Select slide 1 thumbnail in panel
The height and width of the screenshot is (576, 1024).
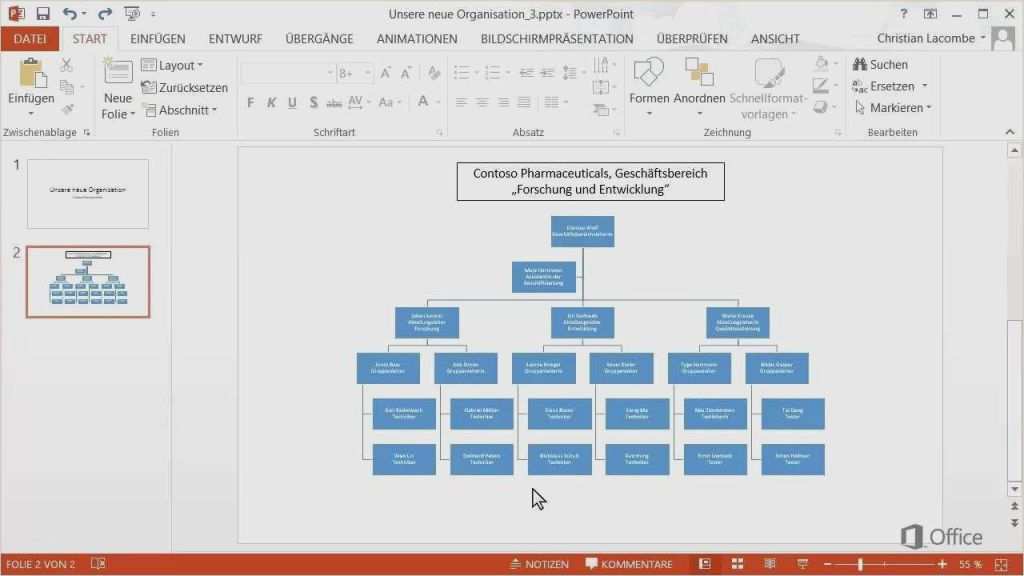coord(87,194)
